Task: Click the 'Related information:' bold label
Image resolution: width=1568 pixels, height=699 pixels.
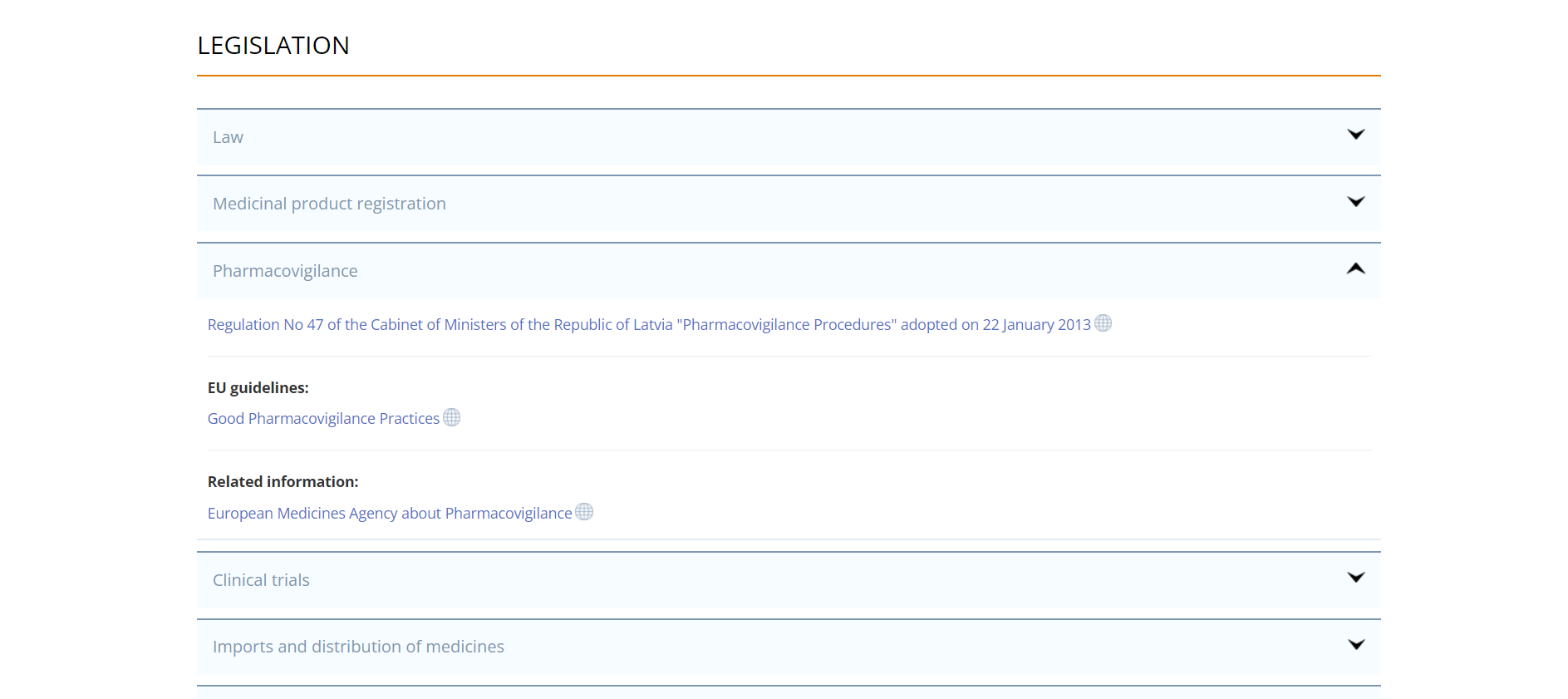Action: coord(283,482)
